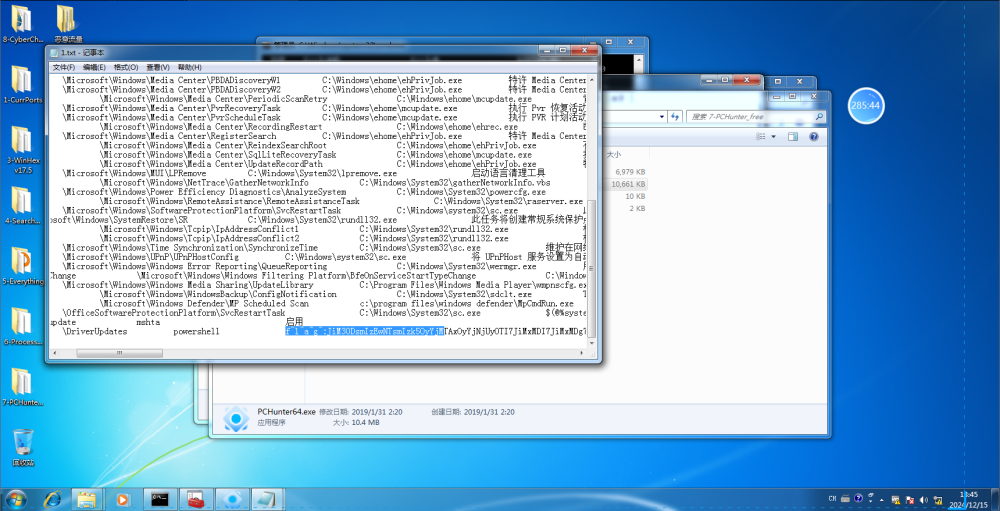Click the Notepad 1.txt title bar icon
This screenshot has width=1000, height=511.
[x=55, y=53]
